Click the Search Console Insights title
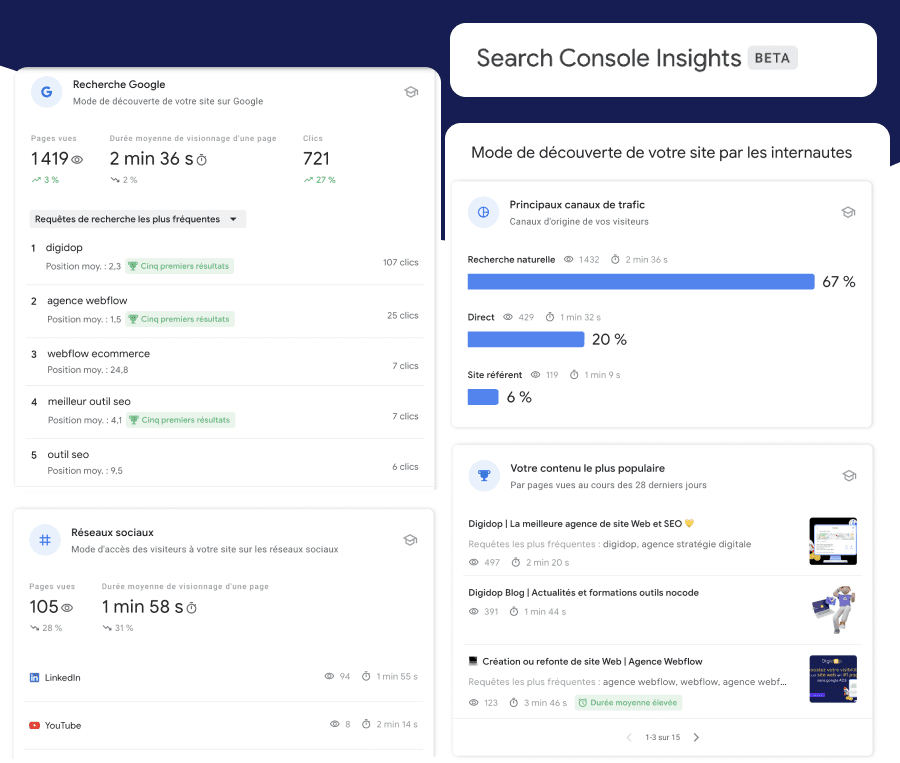Screen dimensions: 900x763 tap(609, 59)
